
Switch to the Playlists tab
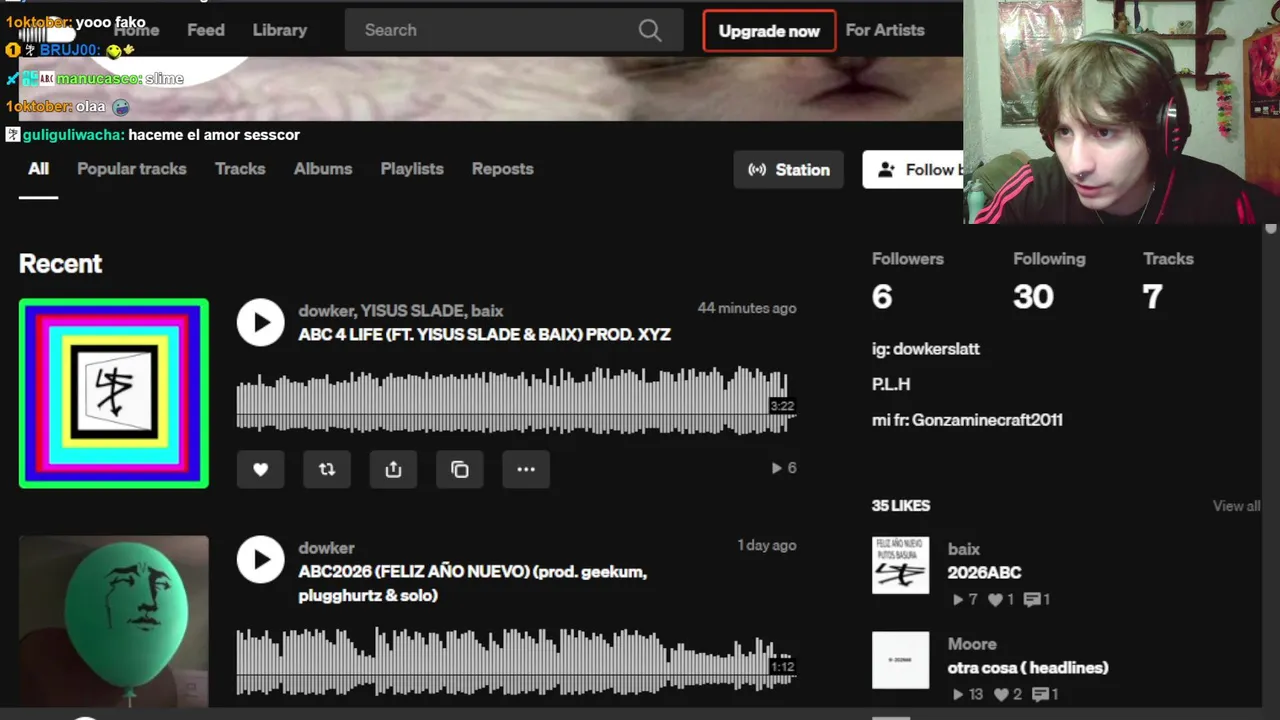[412, 169]
